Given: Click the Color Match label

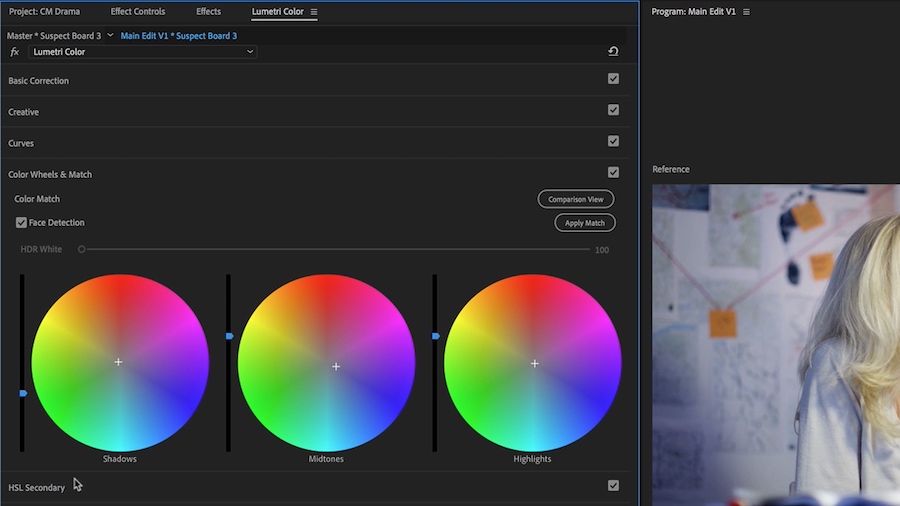Looking at the screenshot, I should (37, 199).
